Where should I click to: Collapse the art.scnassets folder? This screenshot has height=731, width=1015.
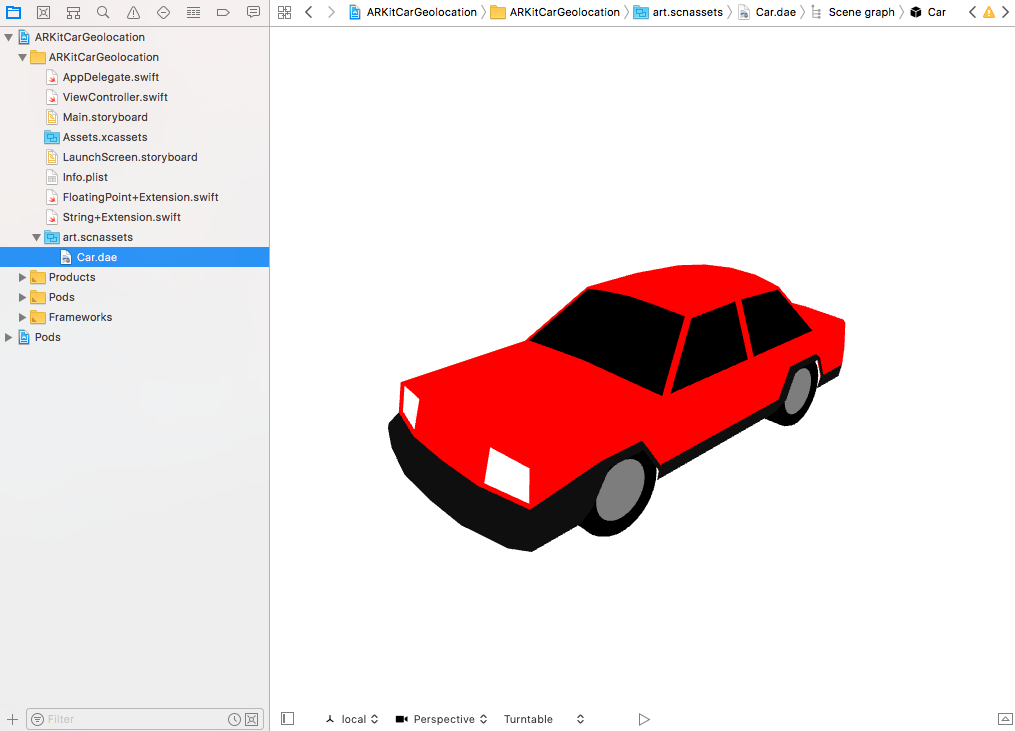point(37,237)
